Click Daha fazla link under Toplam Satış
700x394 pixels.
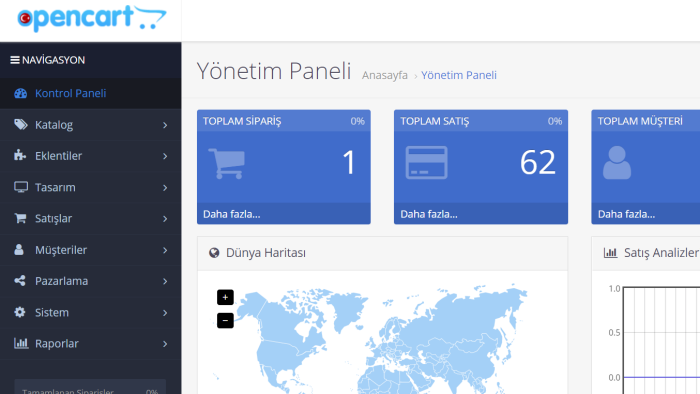pyautogui.click(x=429, y=214)
